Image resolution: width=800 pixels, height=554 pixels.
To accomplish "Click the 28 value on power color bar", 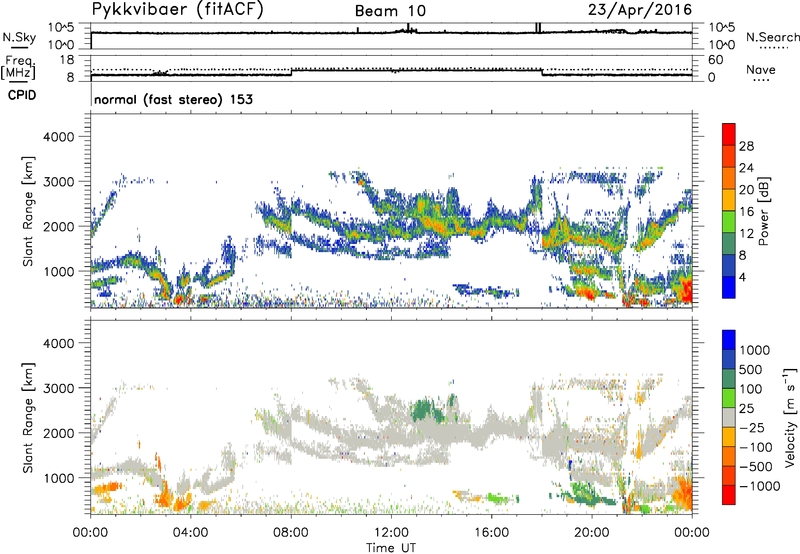I will click(746, 146).
